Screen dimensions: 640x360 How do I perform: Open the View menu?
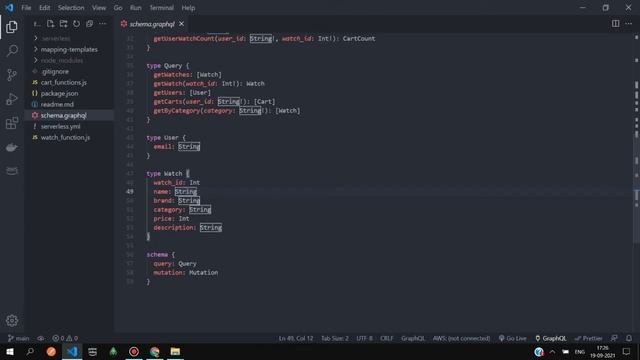tap(99, 8)
